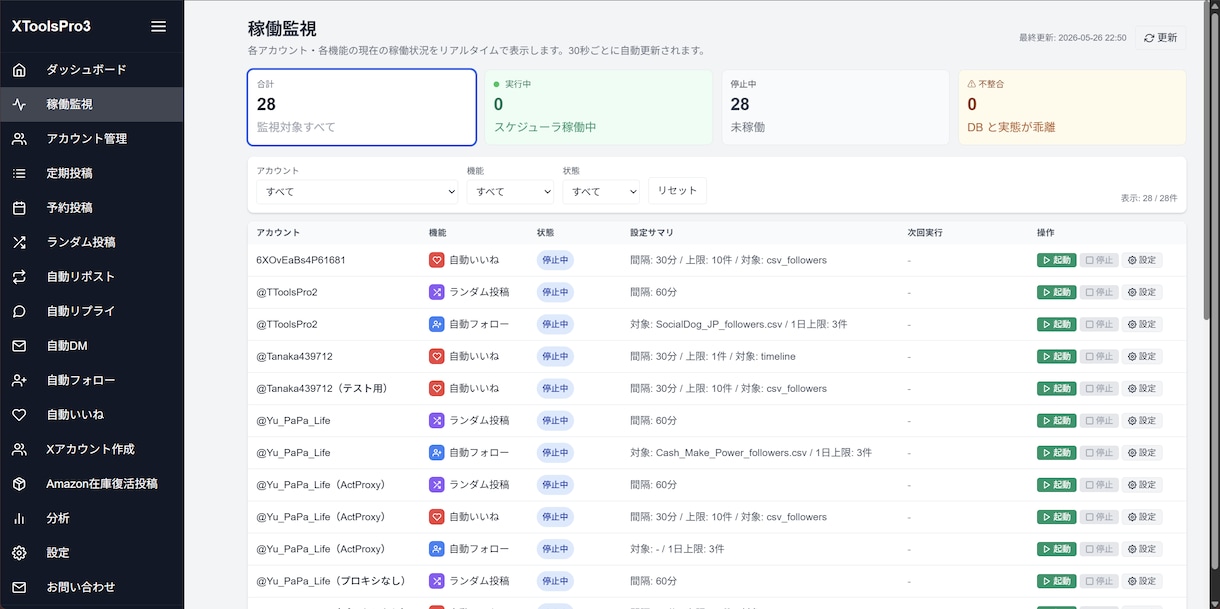Go to 定期投稿 menu item
The width and height of the screenshot is (1220, 609).
point(91,173)
